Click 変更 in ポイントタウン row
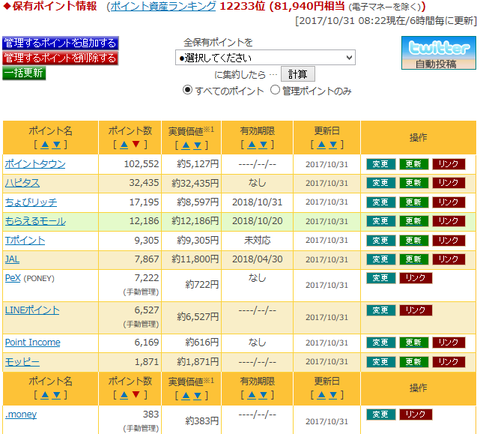This screenshot has width=480, height=434. pos(381,164)
